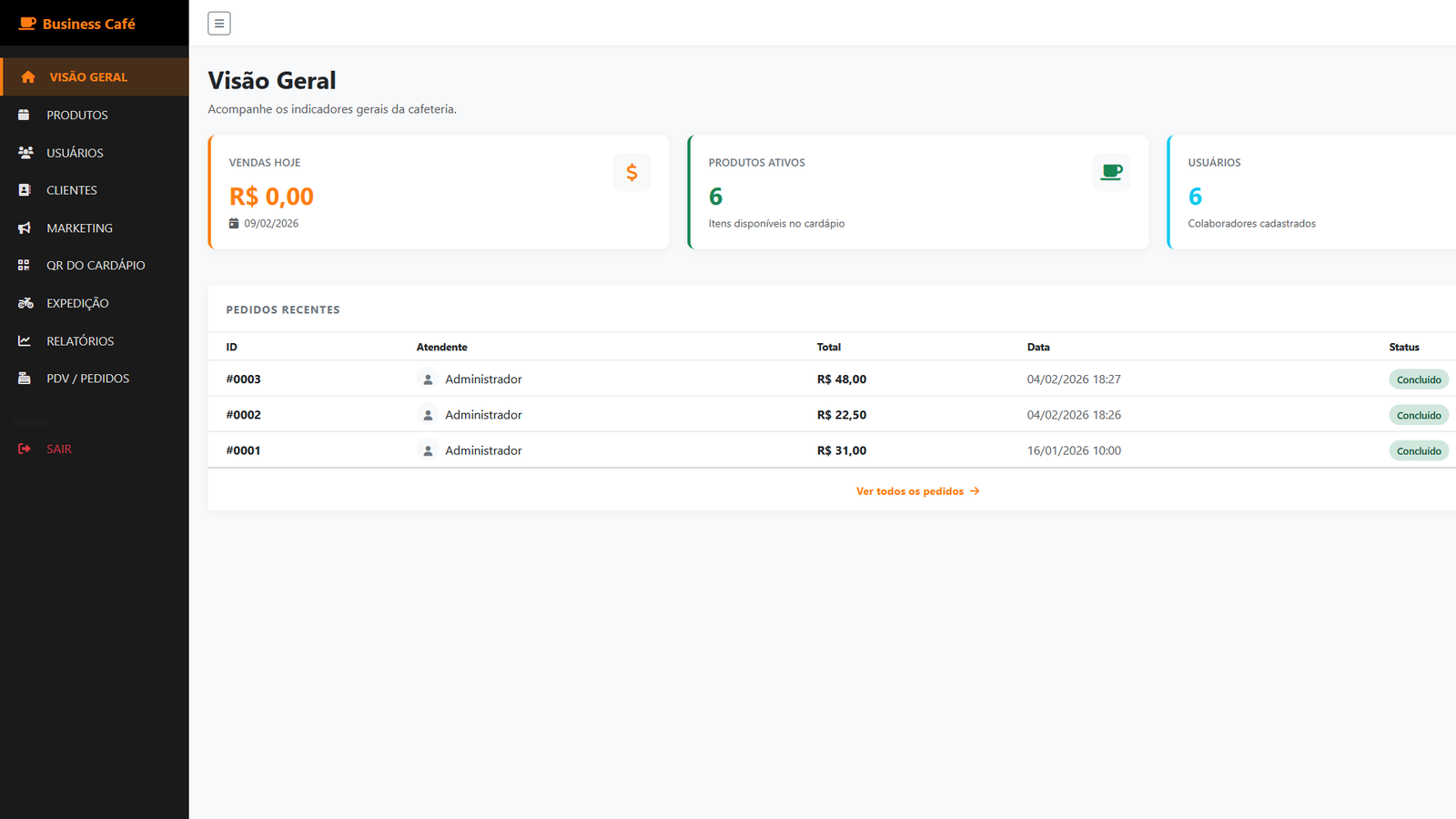Click the Clientes contact icon

25,189
